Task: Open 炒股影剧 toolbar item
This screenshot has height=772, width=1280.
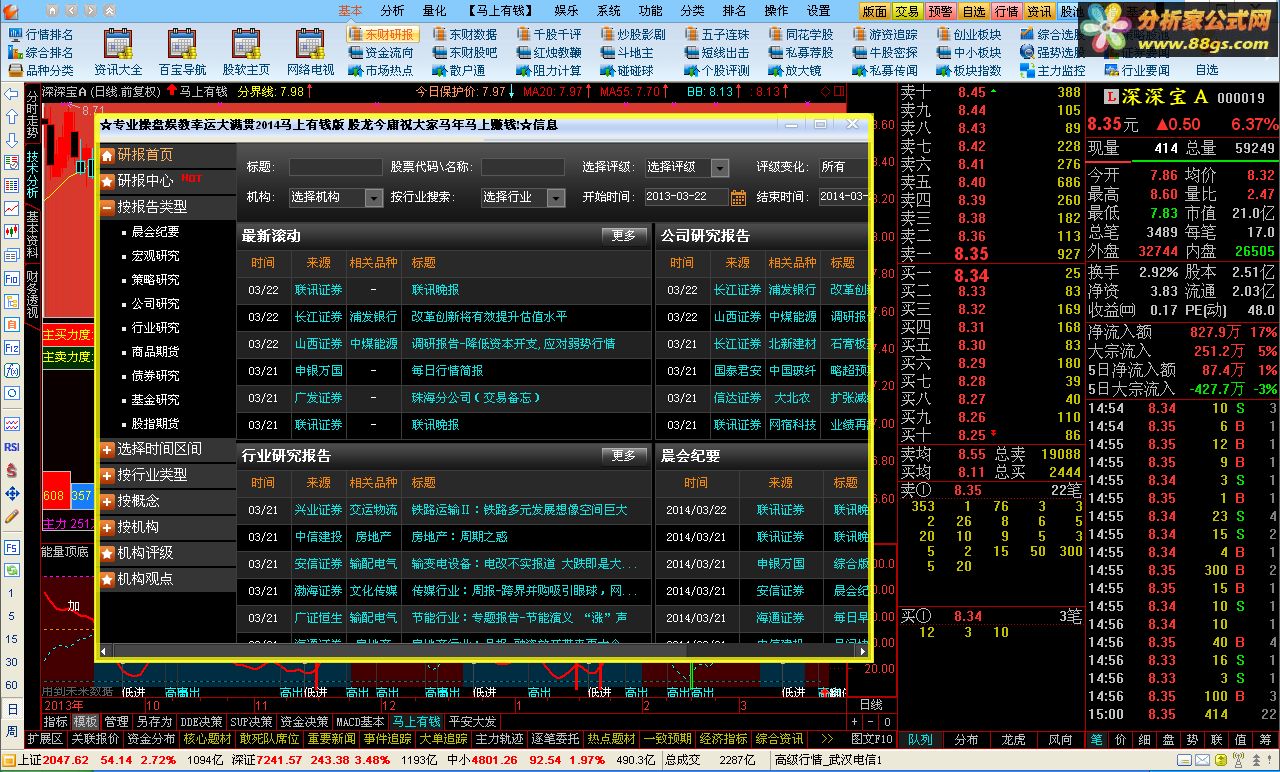Action: coord(633,34)
